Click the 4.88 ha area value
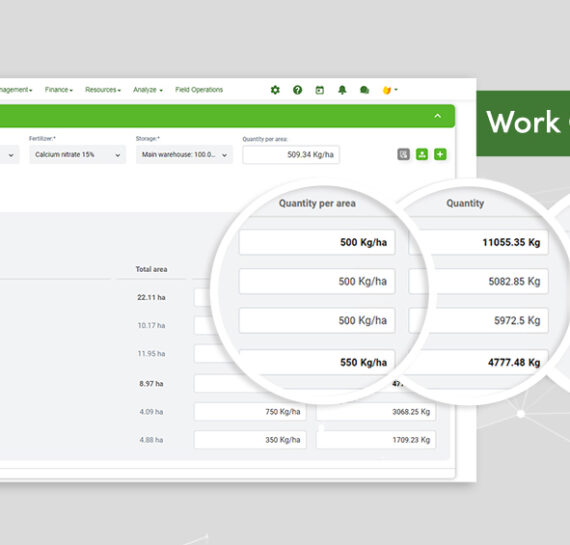 (151, 440)
